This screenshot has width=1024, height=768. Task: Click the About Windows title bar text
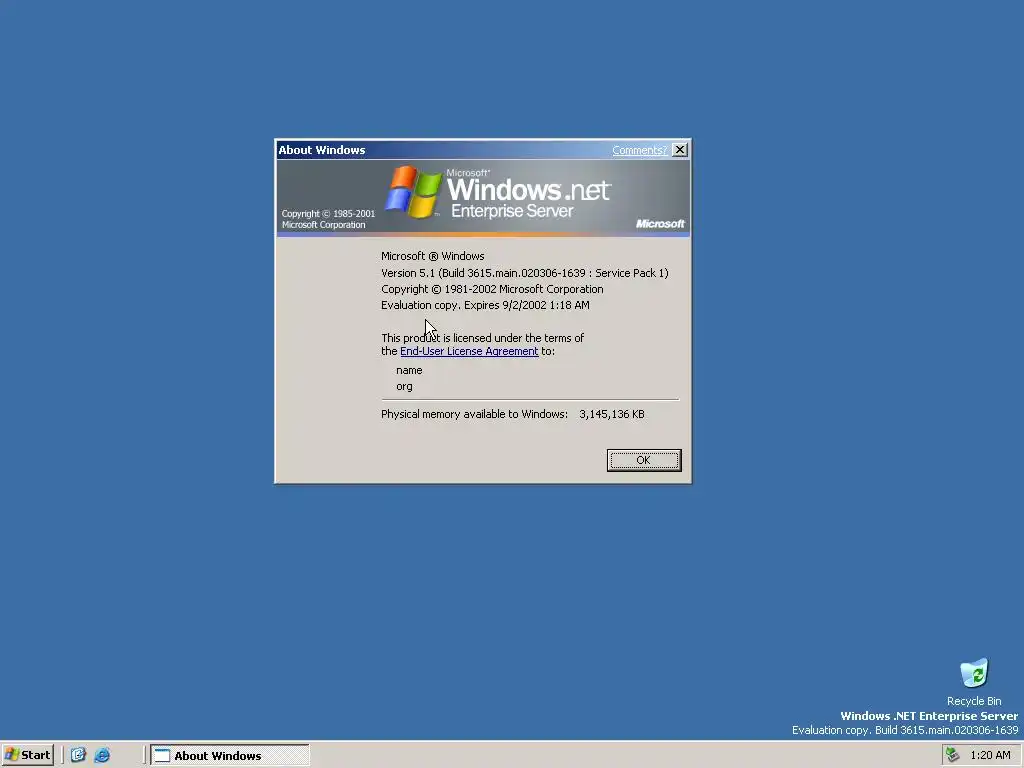pos(322,150)
